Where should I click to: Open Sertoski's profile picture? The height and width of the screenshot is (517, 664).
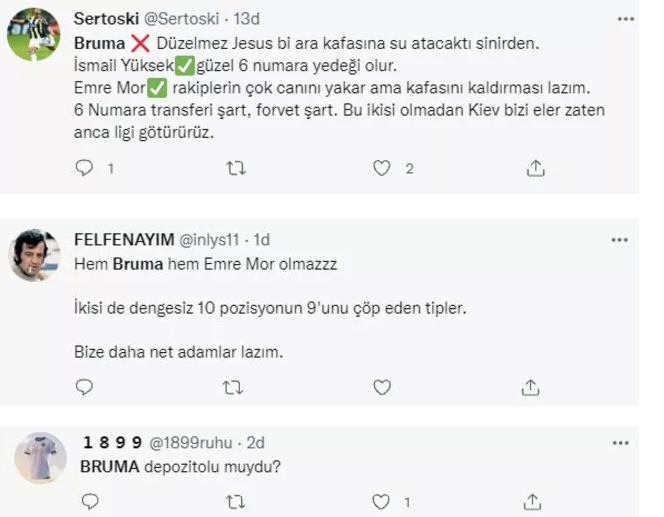click(34, 36)
